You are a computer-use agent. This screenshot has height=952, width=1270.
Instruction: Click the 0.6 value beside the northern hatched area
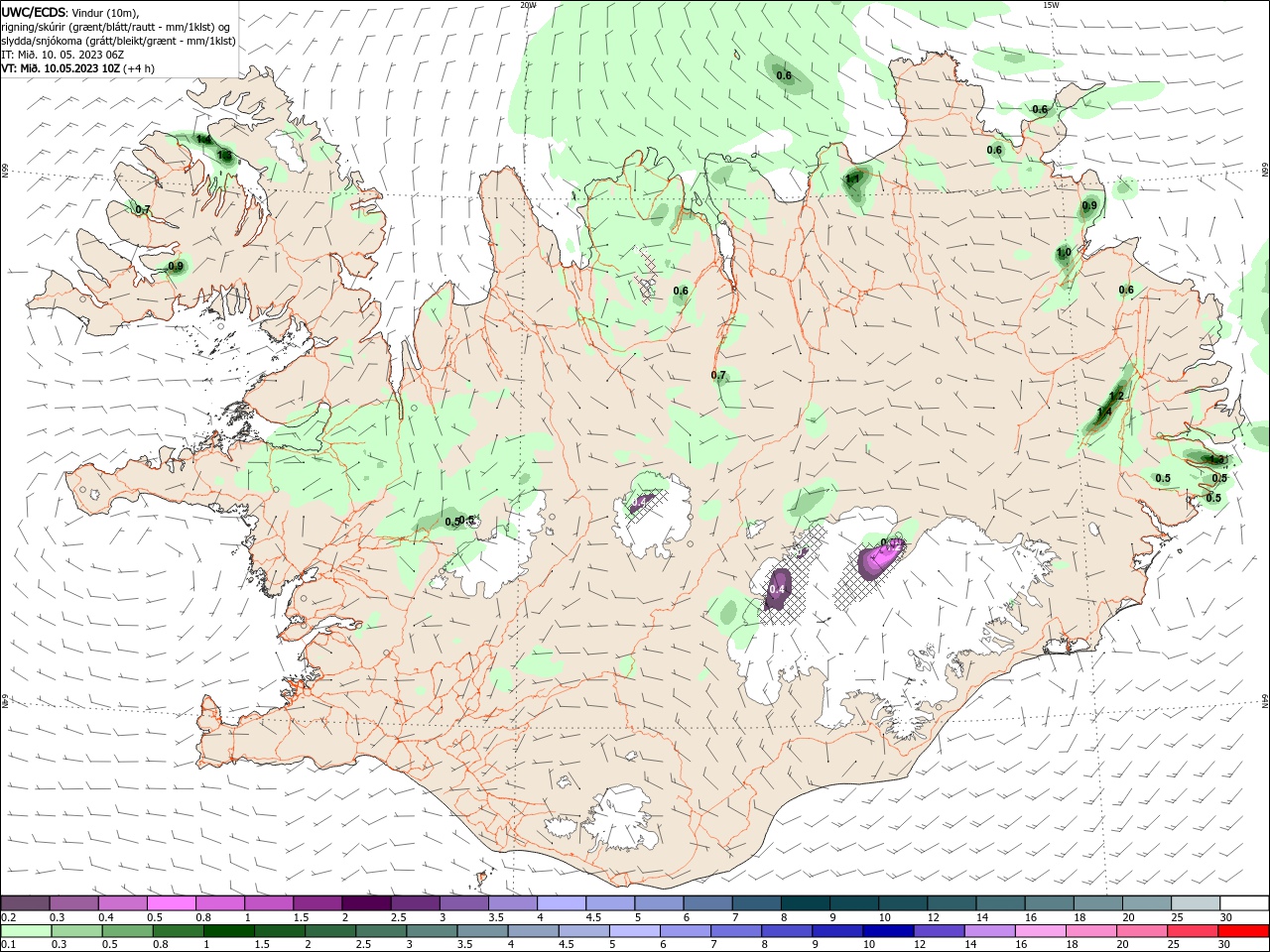coord(681,291)
